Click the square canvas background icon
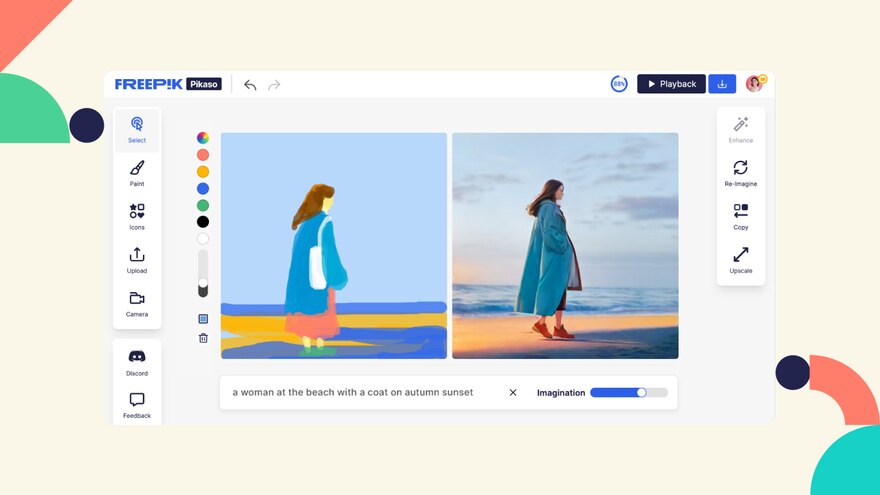Image resolution: width=880 pixels, height=495 pixels. pos(203,319)
